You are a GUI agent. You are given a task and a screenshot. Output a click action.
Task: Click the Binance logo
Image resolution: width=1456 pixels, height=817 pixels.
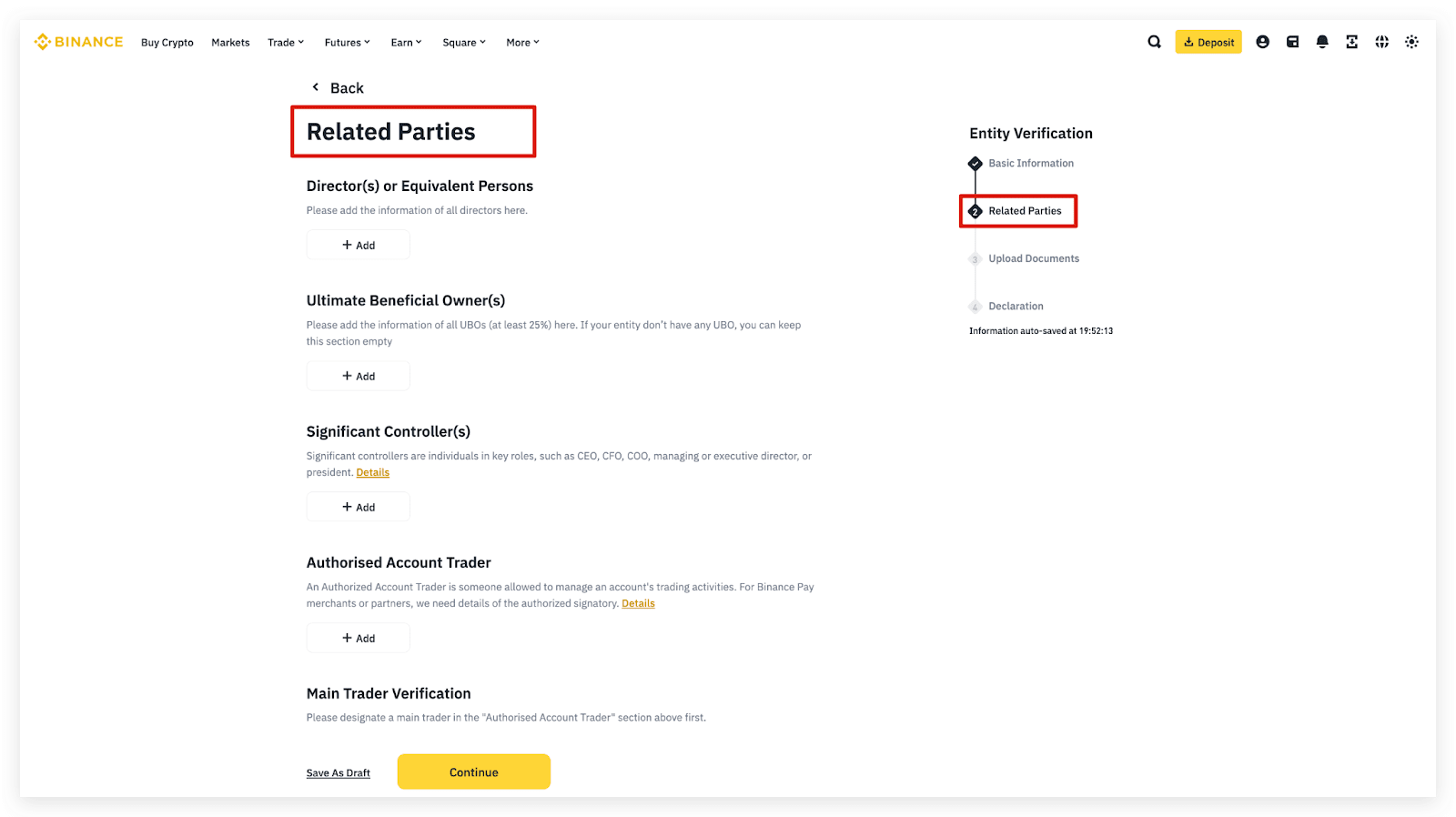click(x=79, y=42)
